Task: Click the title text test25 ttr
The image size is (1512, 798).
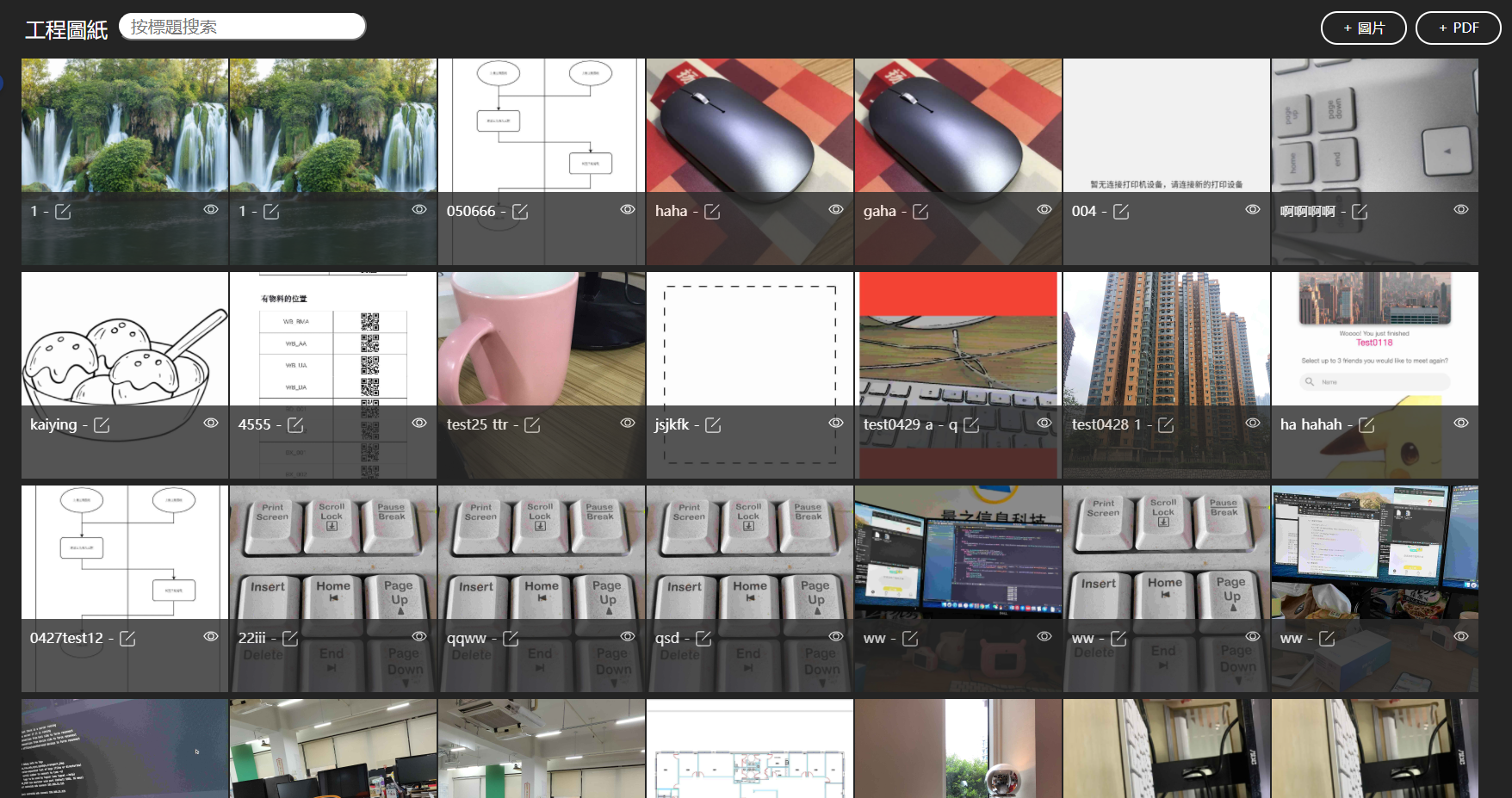Action: 477,424
